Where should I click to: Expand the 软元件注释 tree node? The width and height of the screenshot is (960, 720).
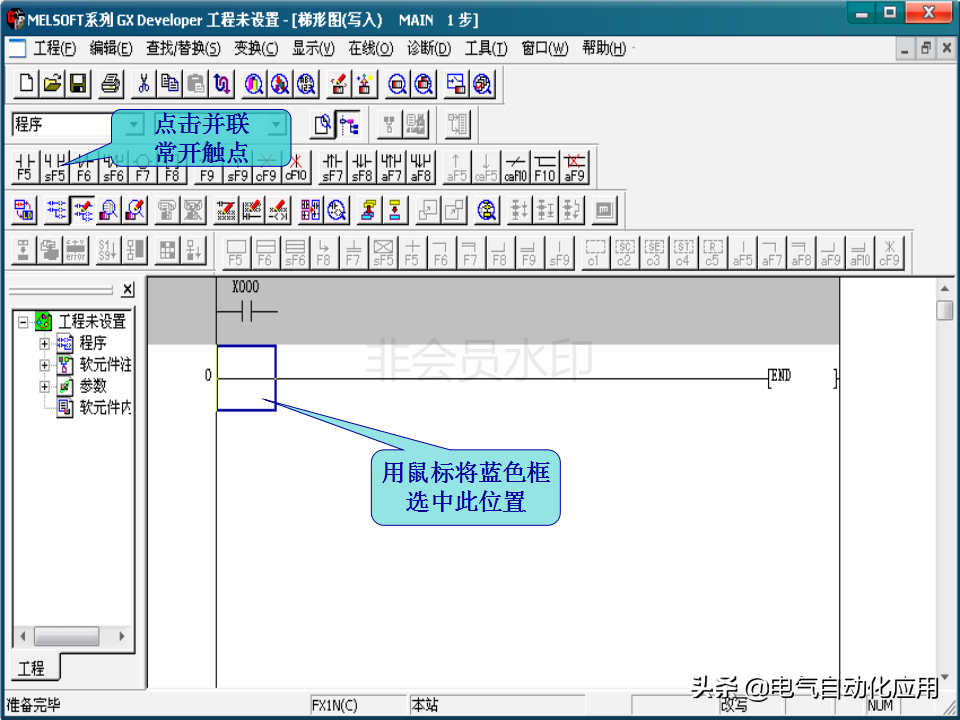(x=44, y=365)
